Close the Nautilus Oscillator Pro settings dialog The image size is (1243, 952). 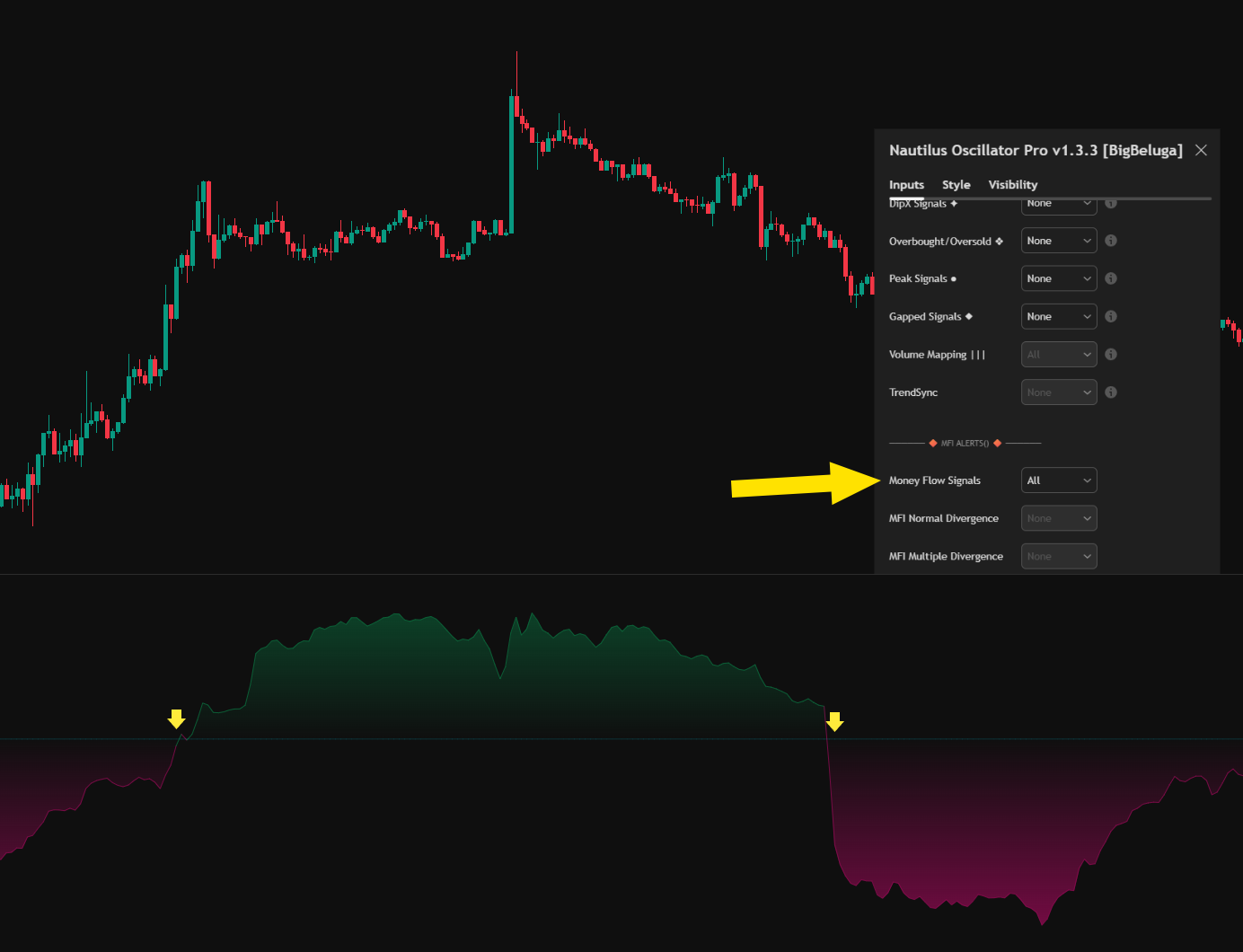click(x=1201, y=150)
